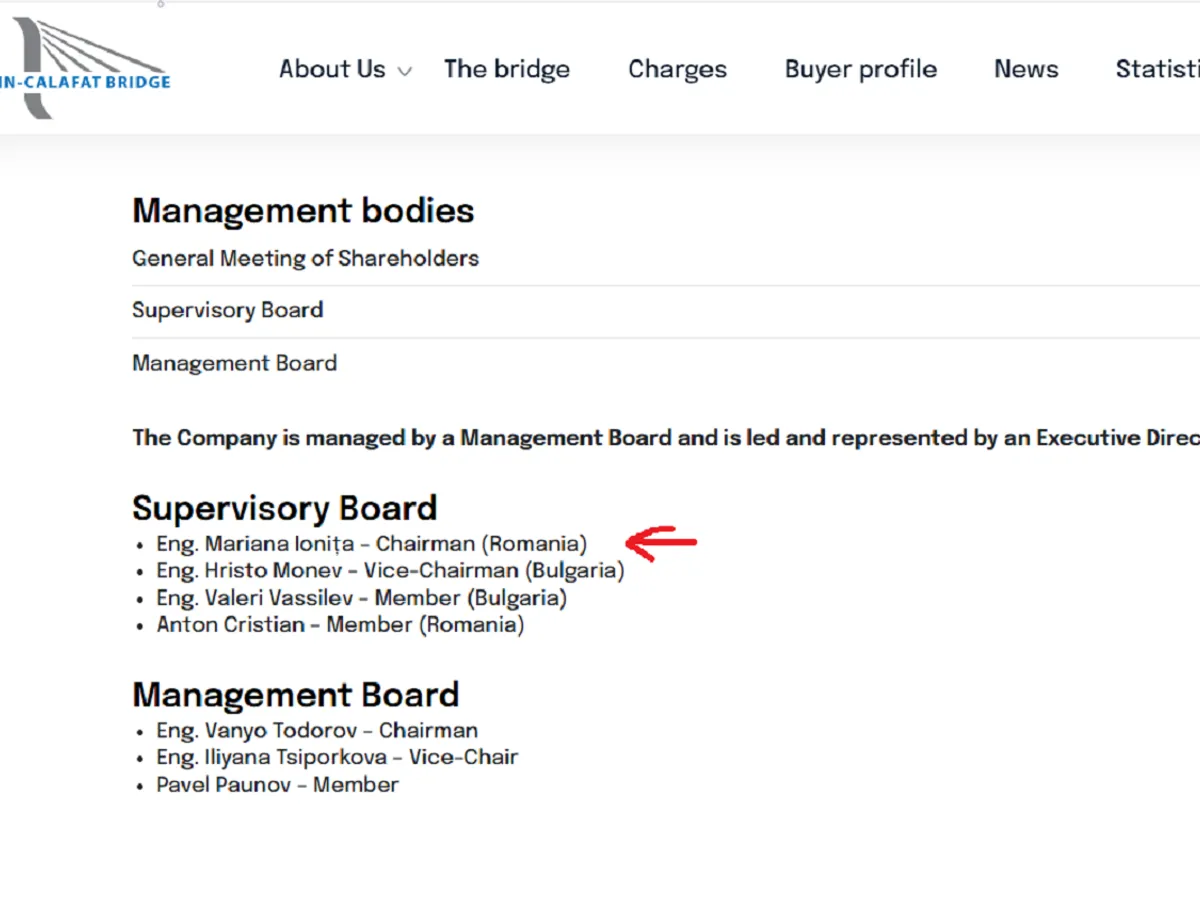Open the Charges menu item
1200x900 pixels.
(677, 69)
